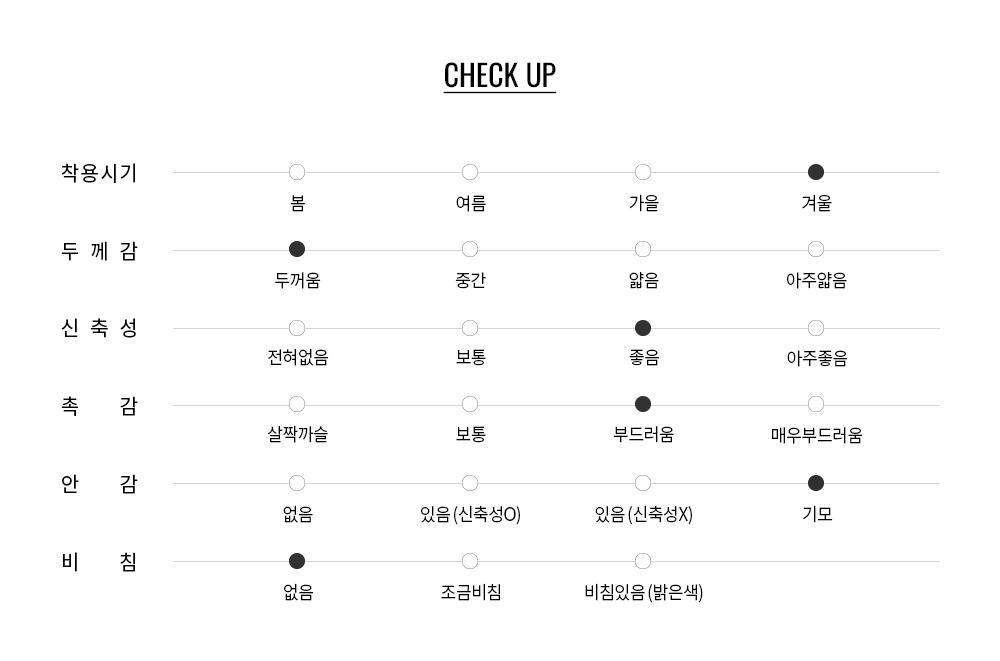This screenshot has width=1000, height=661.
Task: Select the 비침있음(밝은색) transparency circle
Action: (643, 561)
